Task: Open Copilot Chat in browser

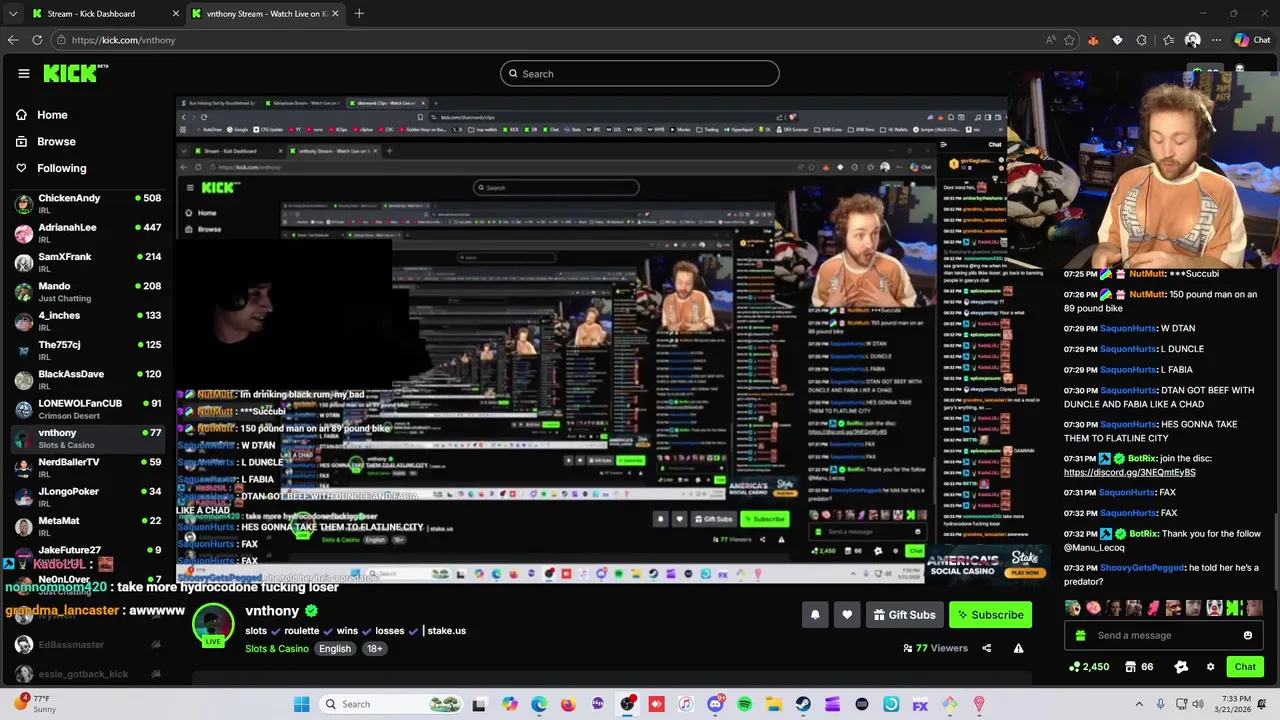Action: point(1255,40)
